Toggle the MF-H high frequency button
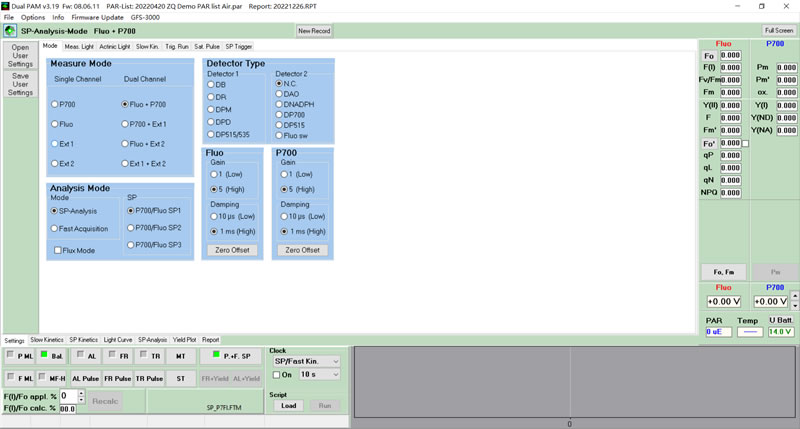 pyautogui.click(x=52, y=379)
